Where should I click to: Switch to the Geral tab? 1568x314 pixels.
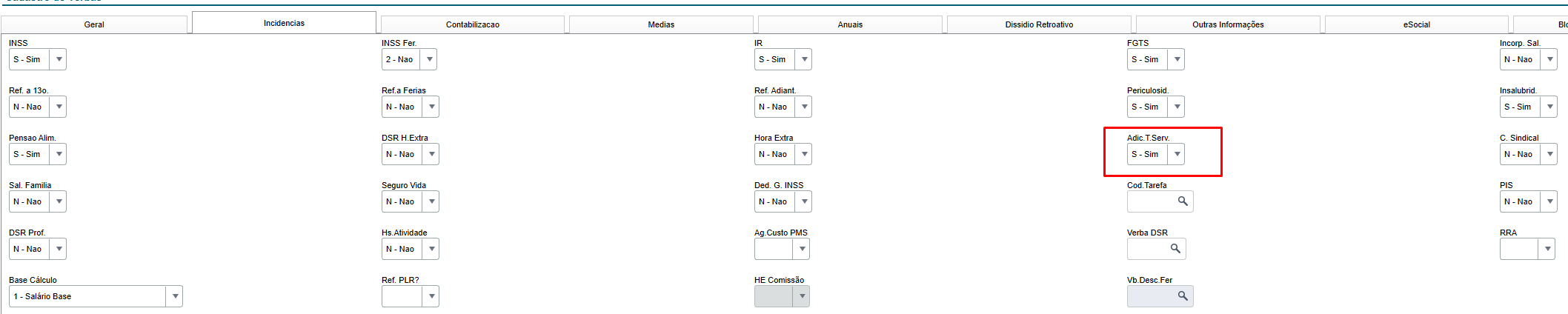(94, 24)
